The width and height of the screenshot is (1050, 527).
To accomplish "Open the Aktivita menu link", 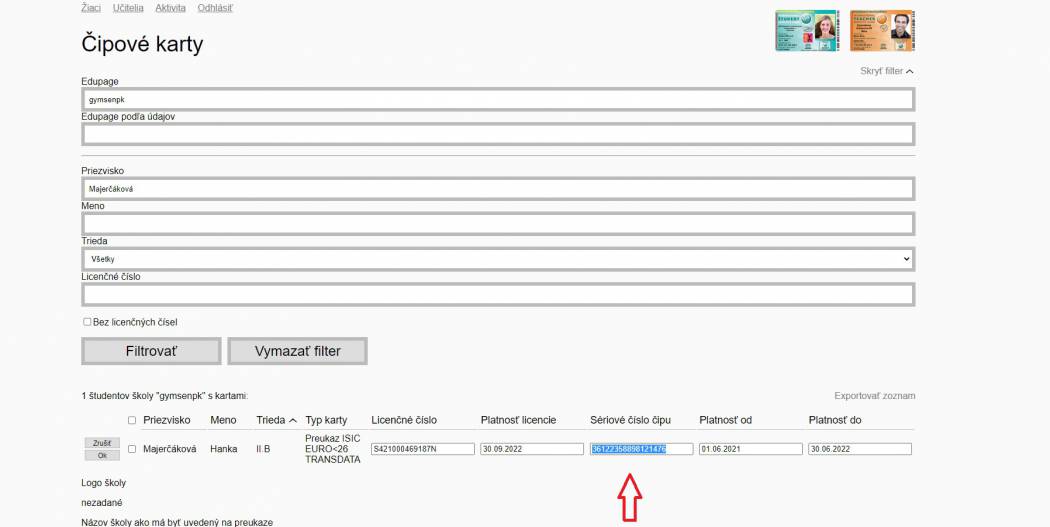I will pyautogui.click(x=170, y=8).
